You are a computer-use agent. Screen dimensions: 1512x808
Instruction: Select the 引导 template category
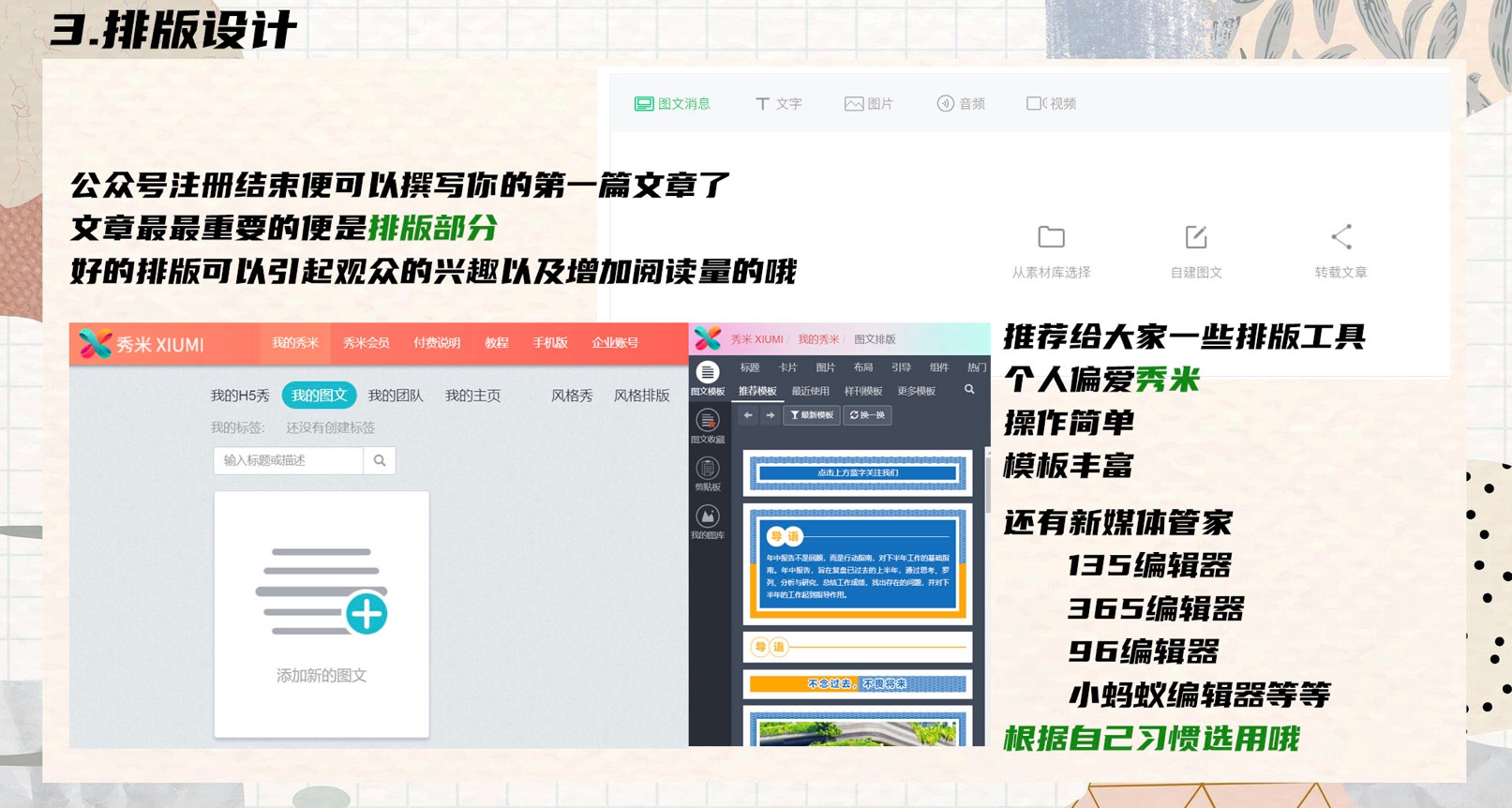901,367
